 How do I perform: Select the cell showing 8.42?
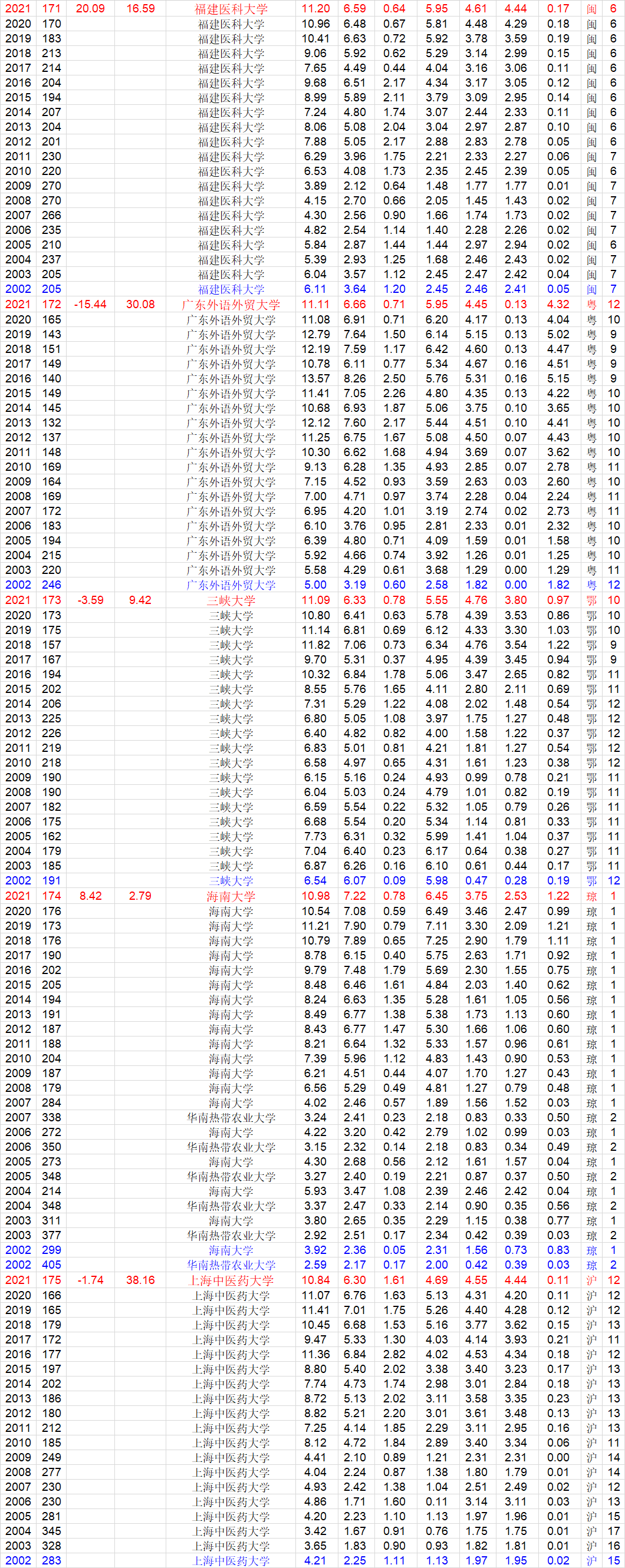click(90, 896)
